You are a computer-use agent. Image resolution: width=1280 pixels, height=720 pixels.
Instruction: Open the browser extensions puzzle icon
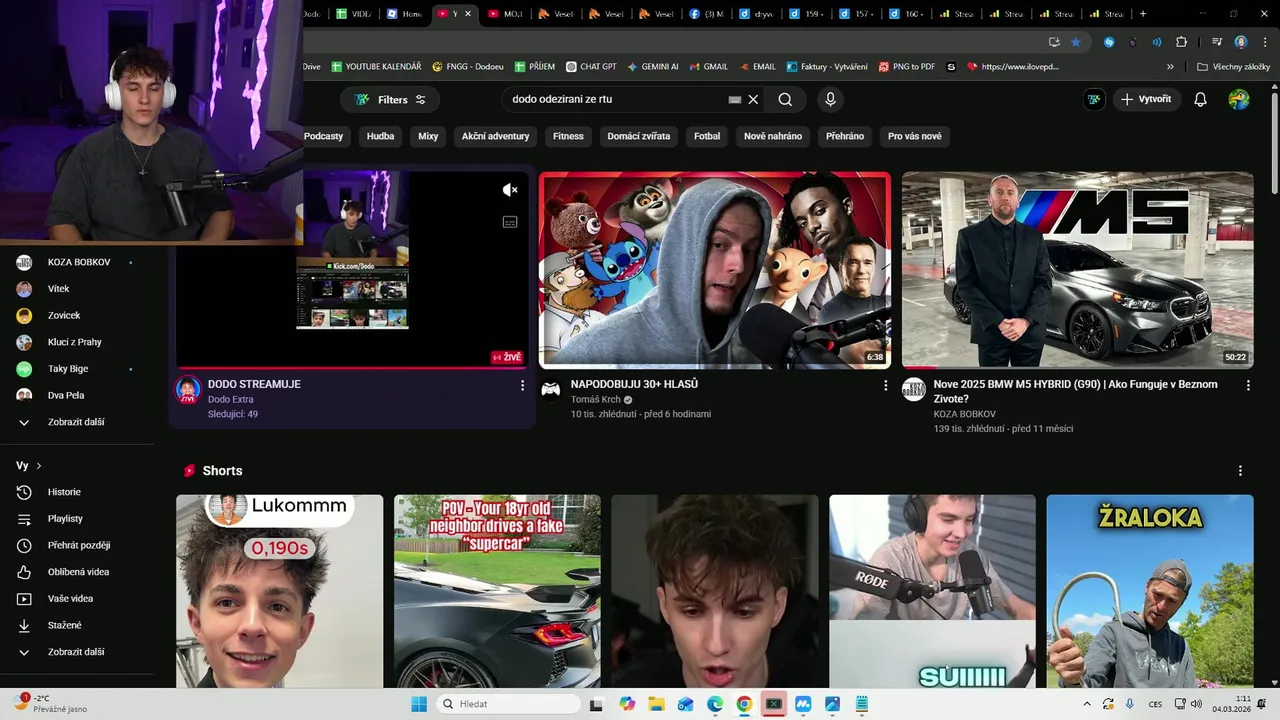pyautogui.click(x=1182, y=42)
